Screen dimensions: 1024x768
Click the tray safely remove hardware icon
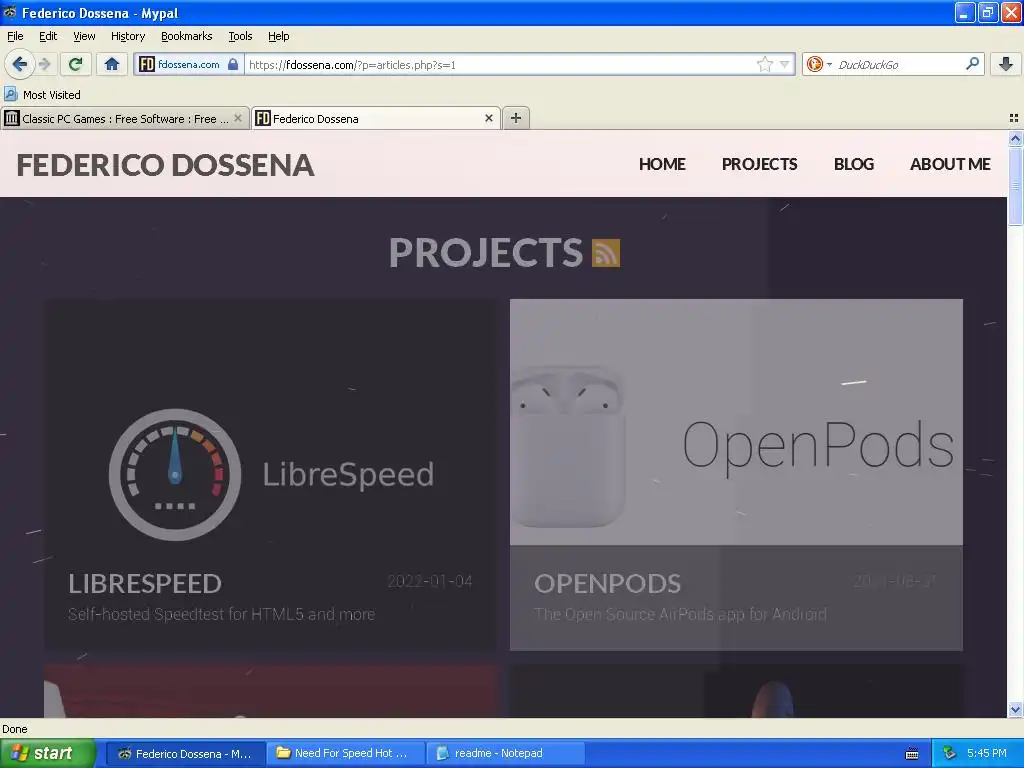[950, 753]
